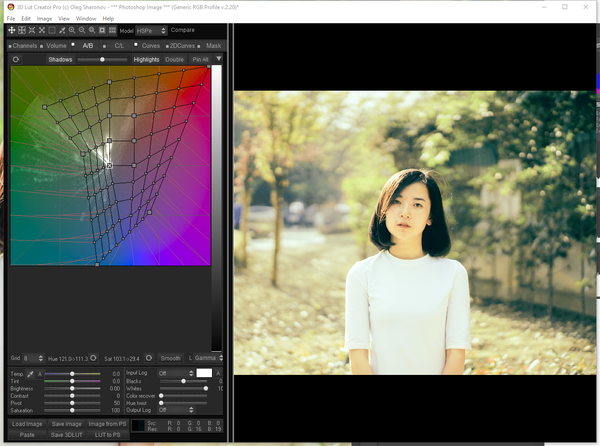
Task: Switch to the Channels tab
Action: 23,46
